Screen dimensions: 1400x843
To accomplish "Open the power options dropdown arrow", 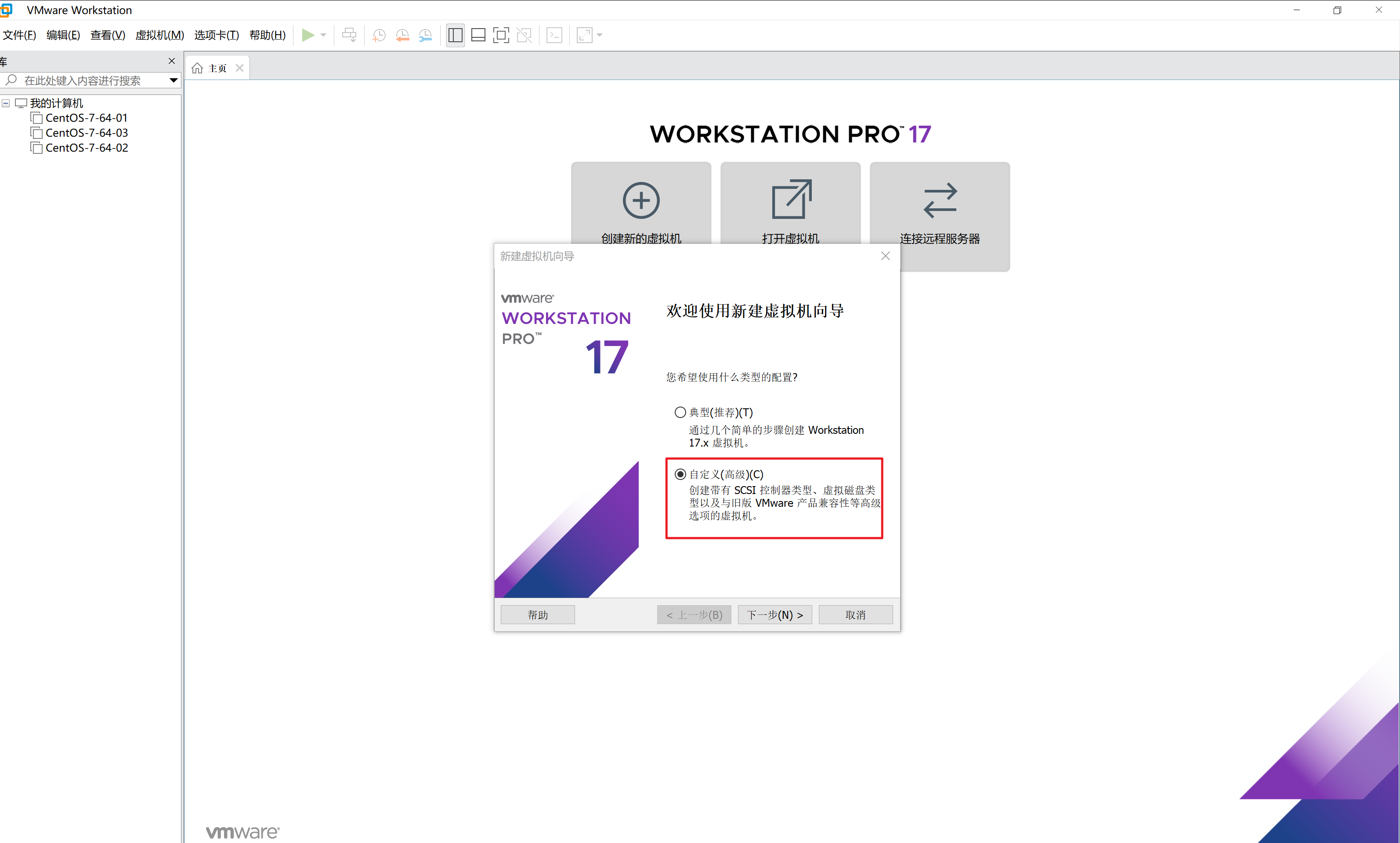I will [323, 35].
